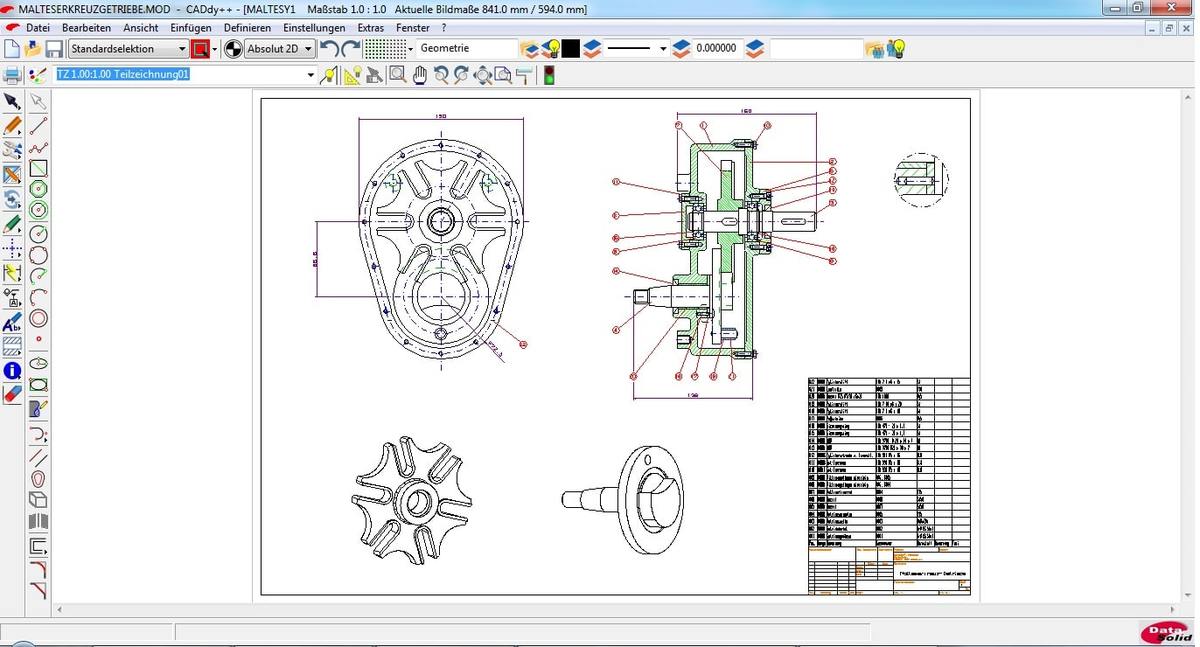
Task: Click the redo arrow icon
Action: [350, 49]
